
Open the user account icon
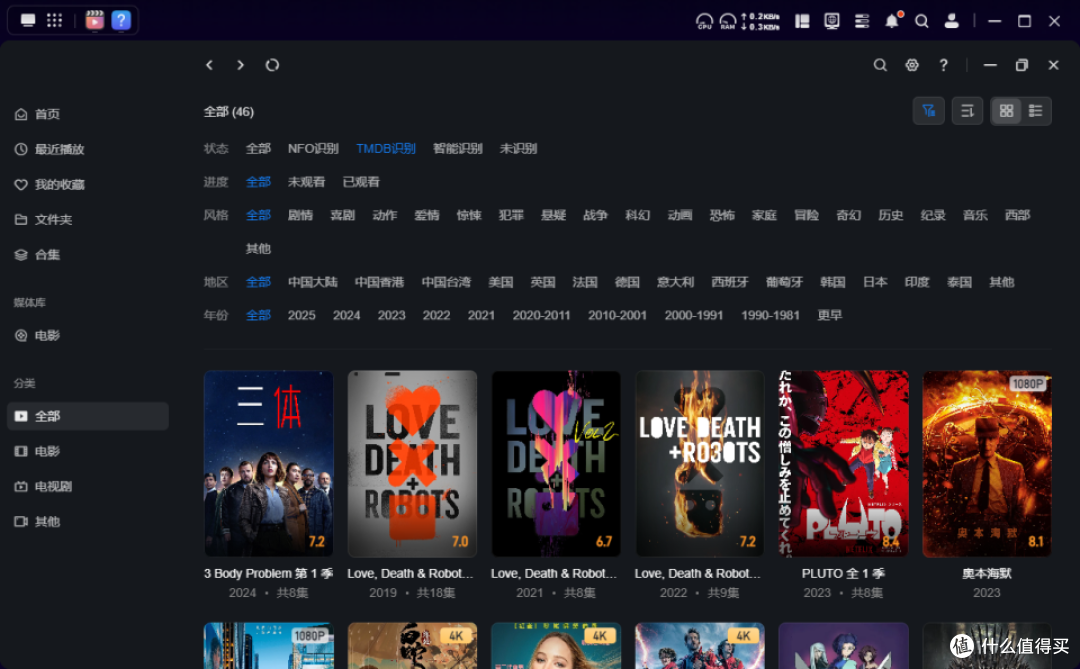tap(951, 21)
